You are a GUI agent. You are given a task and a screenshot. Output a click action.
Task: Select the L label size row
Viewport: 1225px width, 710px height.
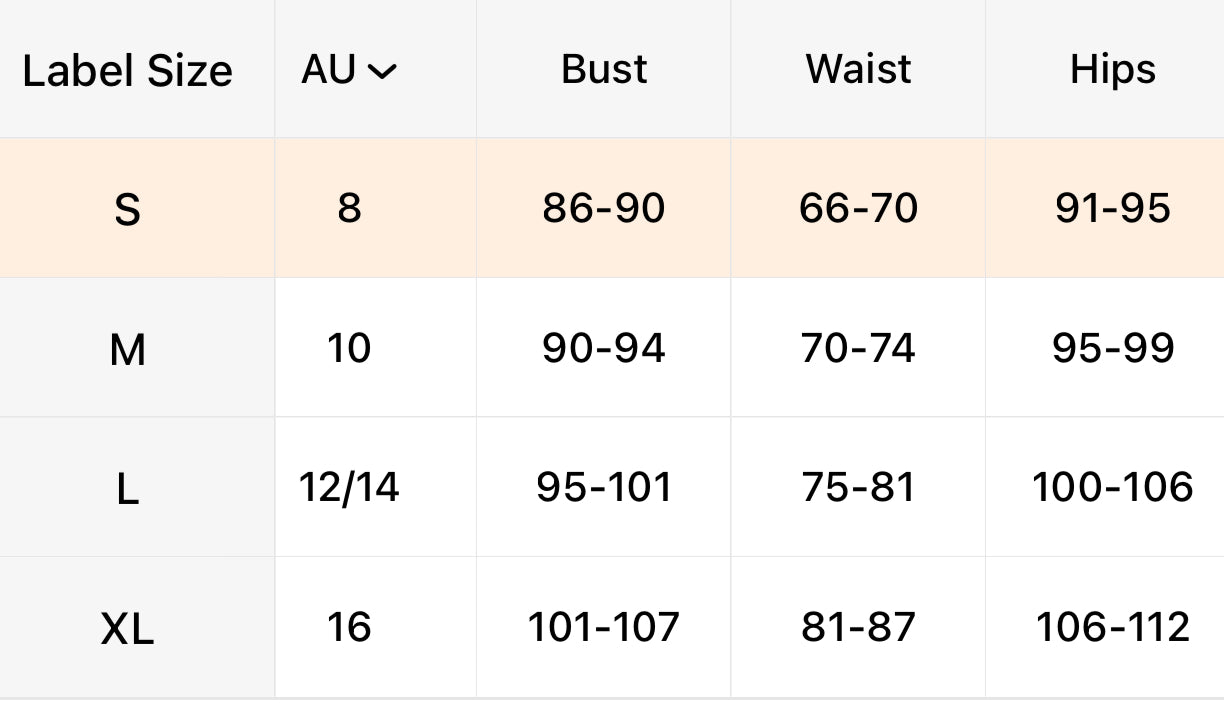click(x=127, y=489)
